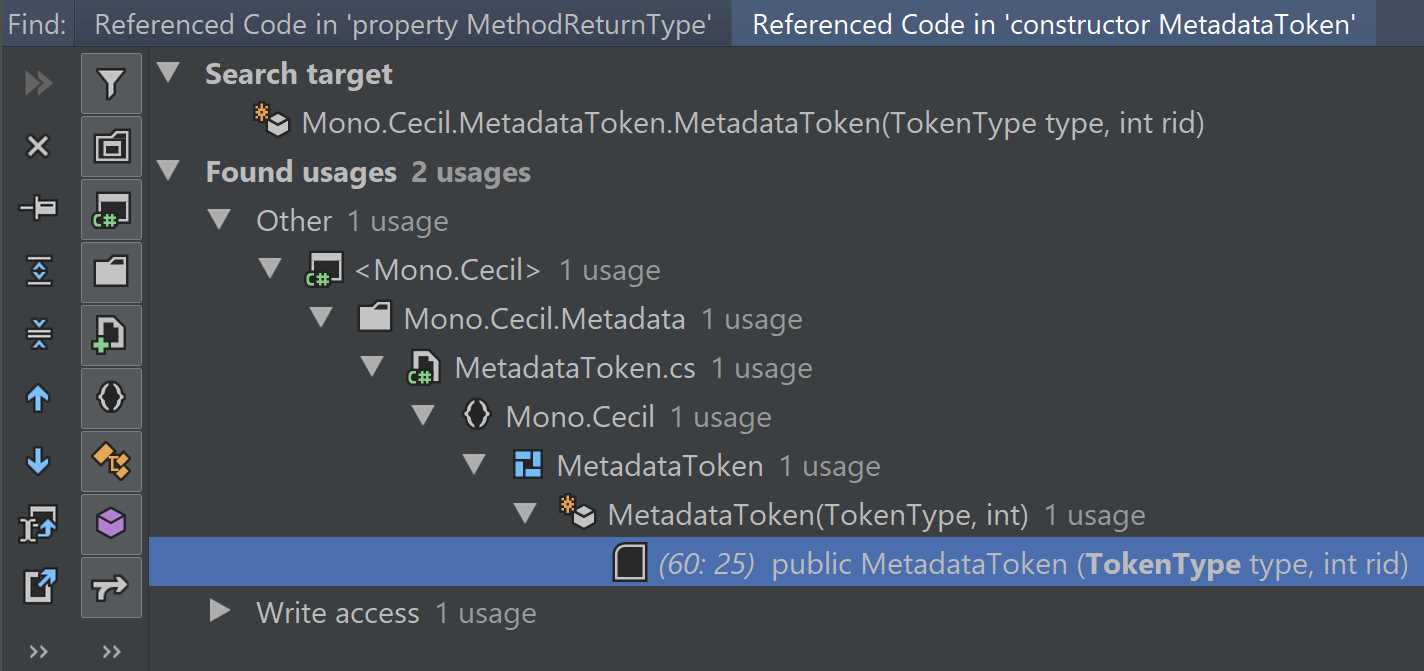Click the Mono.Cecil.Metadata folder item
1424x671 pixels.
click(x=545, y=319)
